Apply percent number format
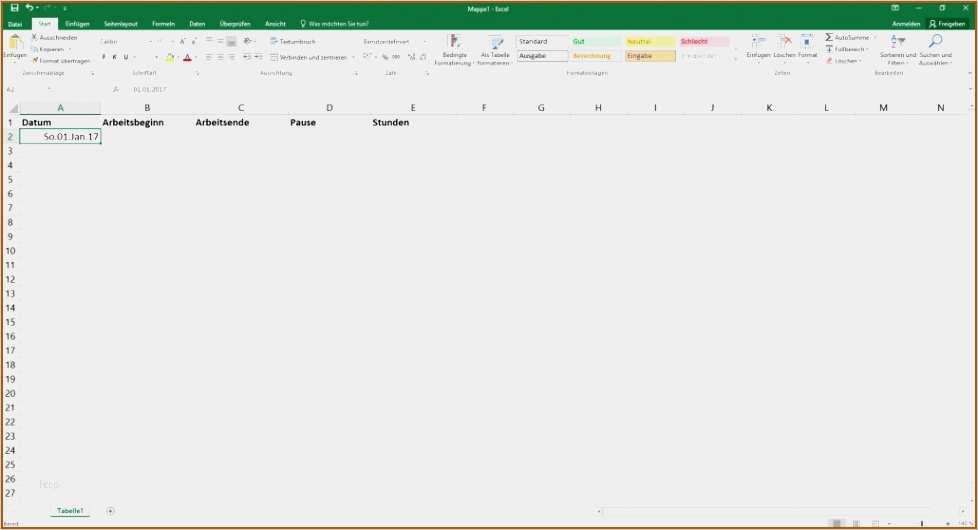The width and height of the screenshot is (978, 530). pos(385,57)
